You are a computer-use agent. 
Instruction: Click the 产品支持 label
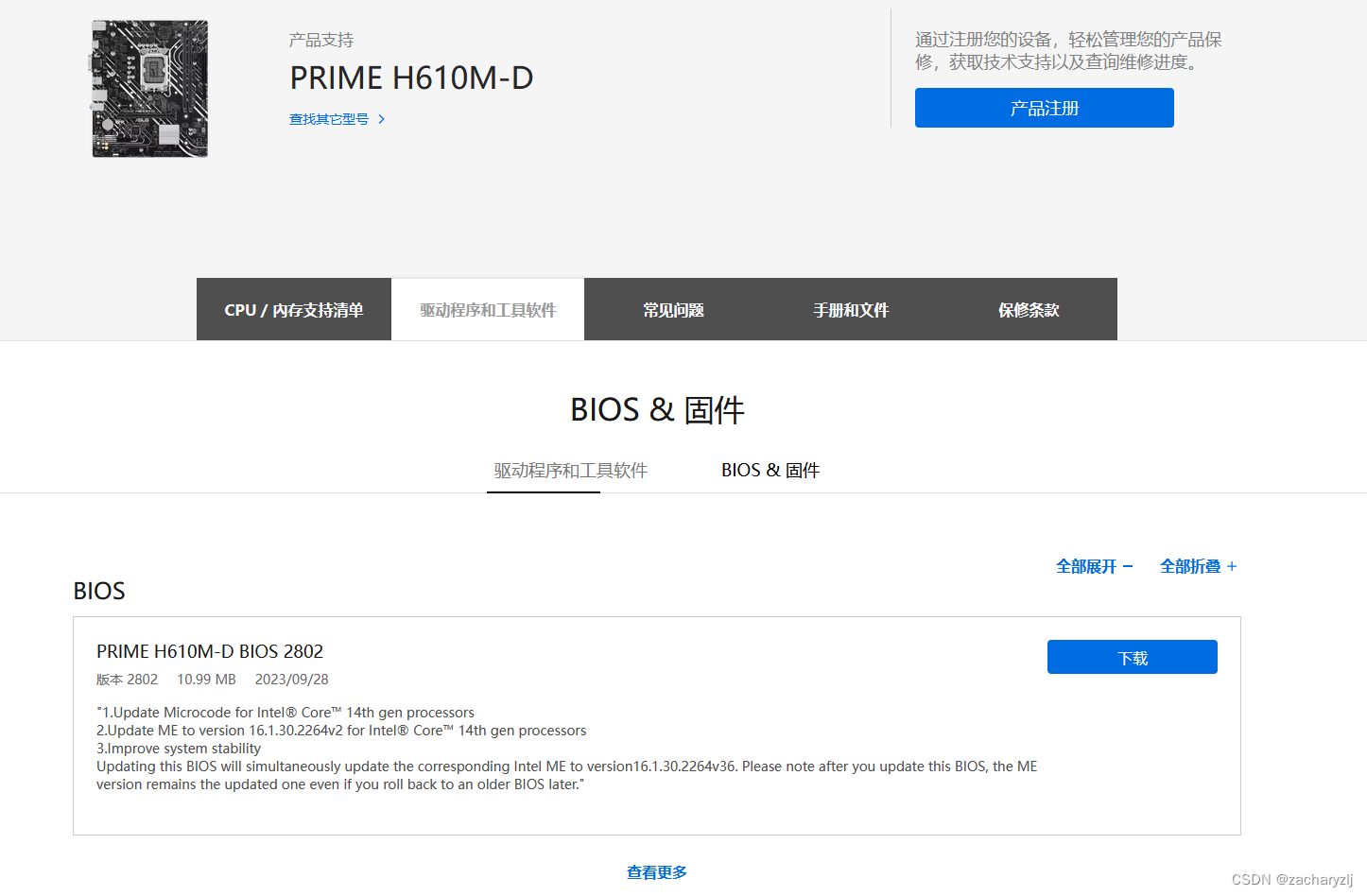(x=321, y=40)
